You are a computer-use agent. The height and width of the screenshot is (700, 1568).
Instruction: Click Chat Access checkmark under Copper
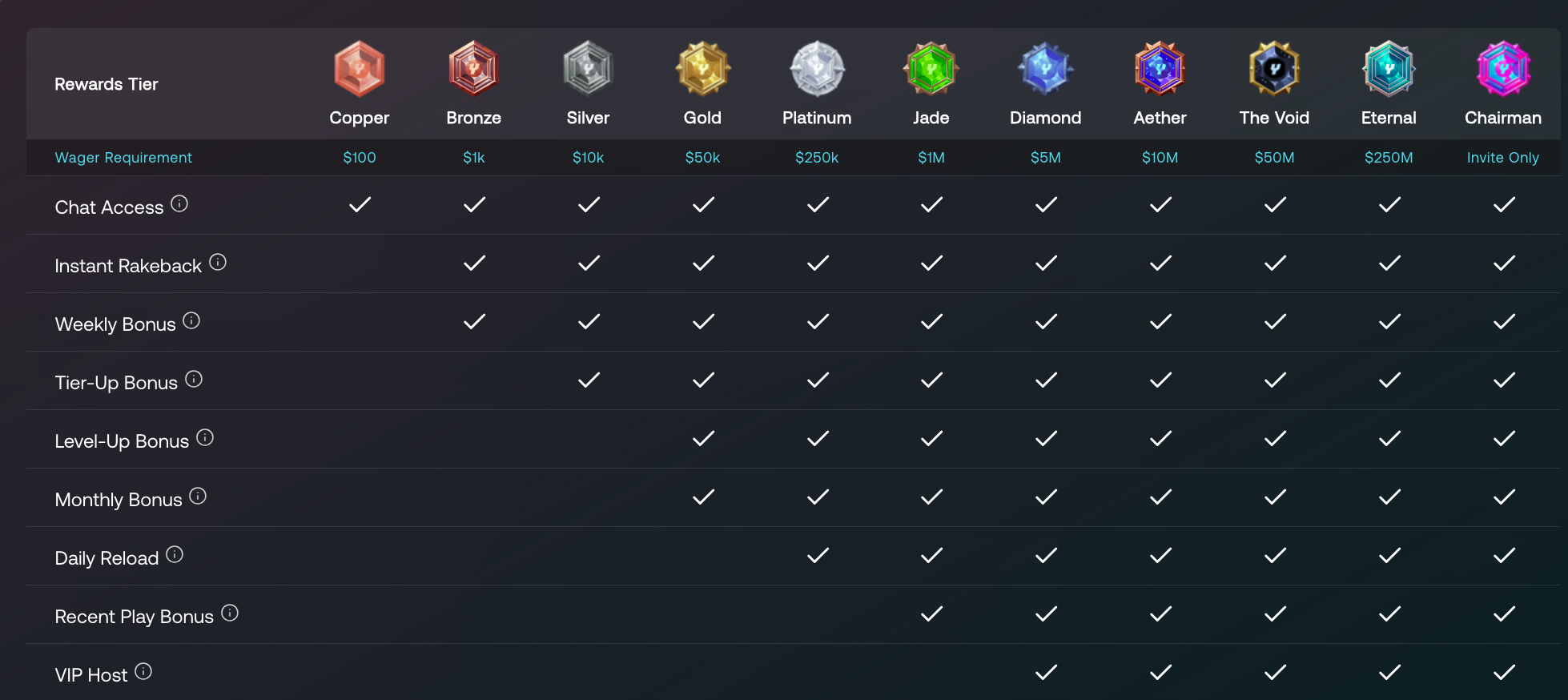coord(360,205)
